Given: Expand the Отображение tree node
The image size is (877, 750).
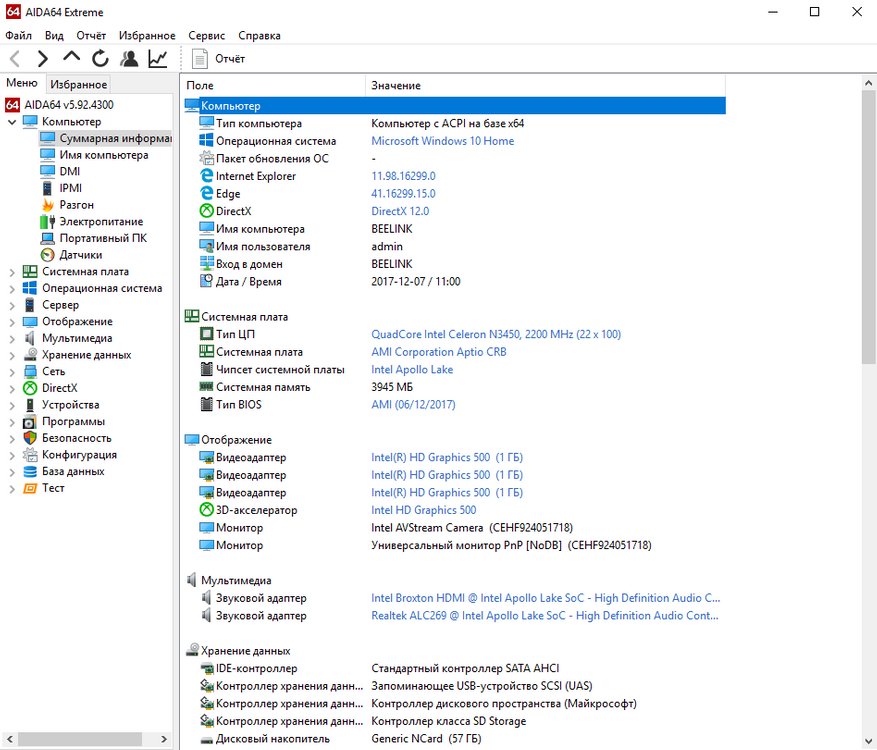Looking at the screenshot, I should click(x=12, y=322).
